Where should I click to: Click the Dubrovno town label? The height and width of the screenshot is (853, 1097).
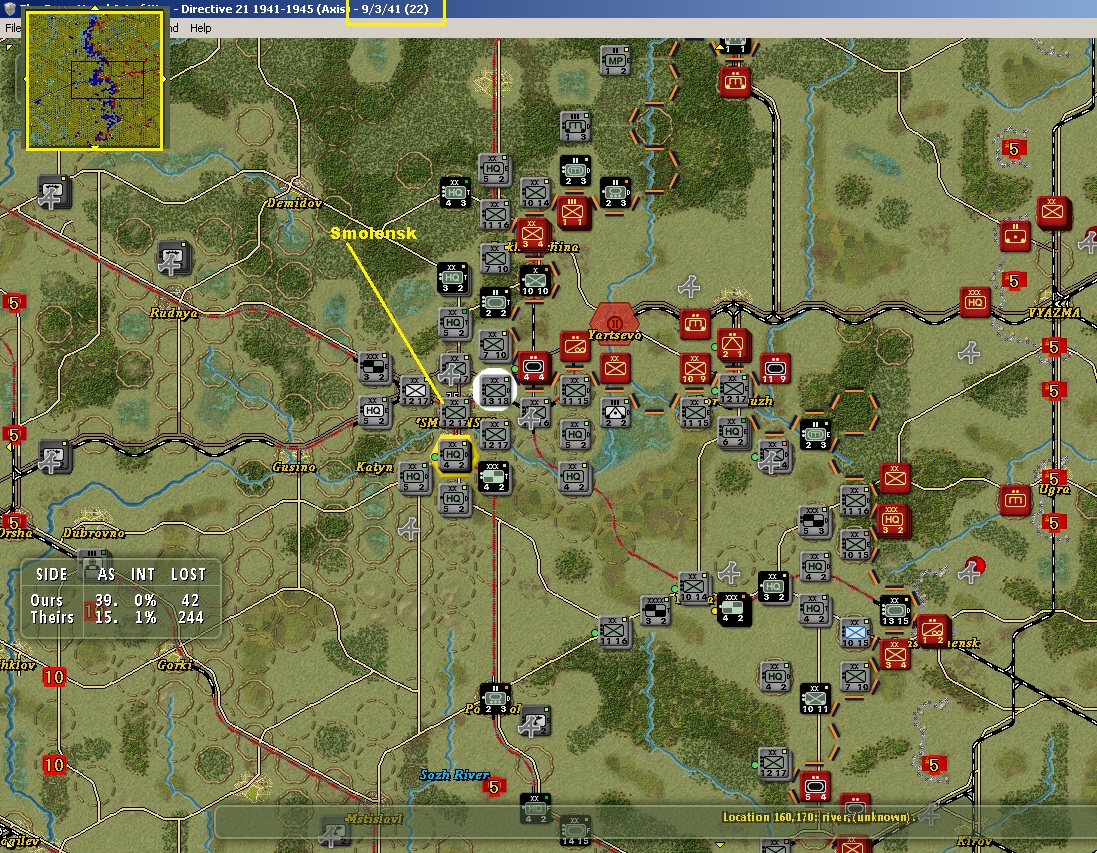(x=93, y=533)
